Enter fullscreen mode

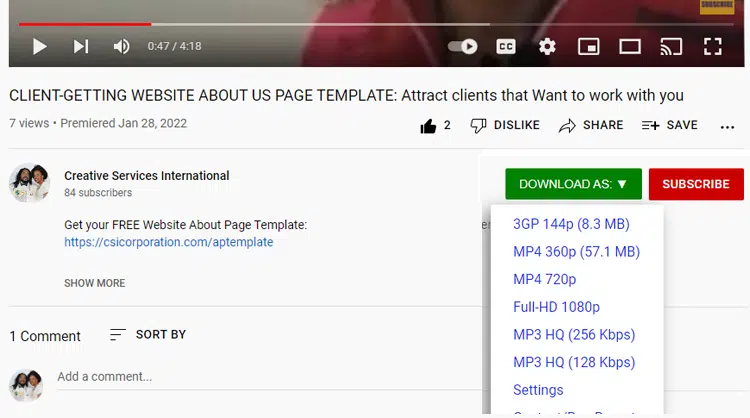713,46
